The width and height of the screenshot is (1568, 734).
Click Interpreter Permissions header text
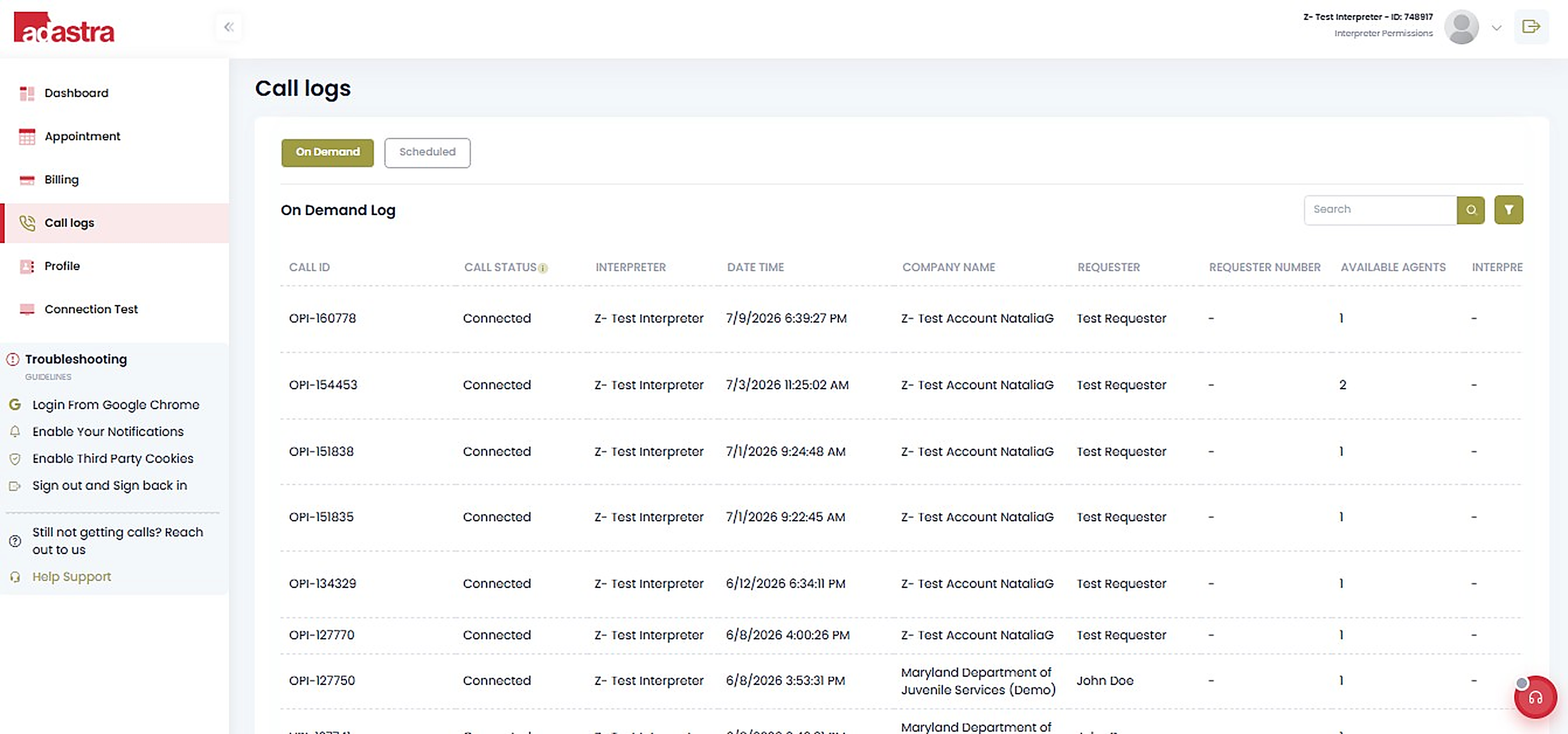tap(1383, 33)
